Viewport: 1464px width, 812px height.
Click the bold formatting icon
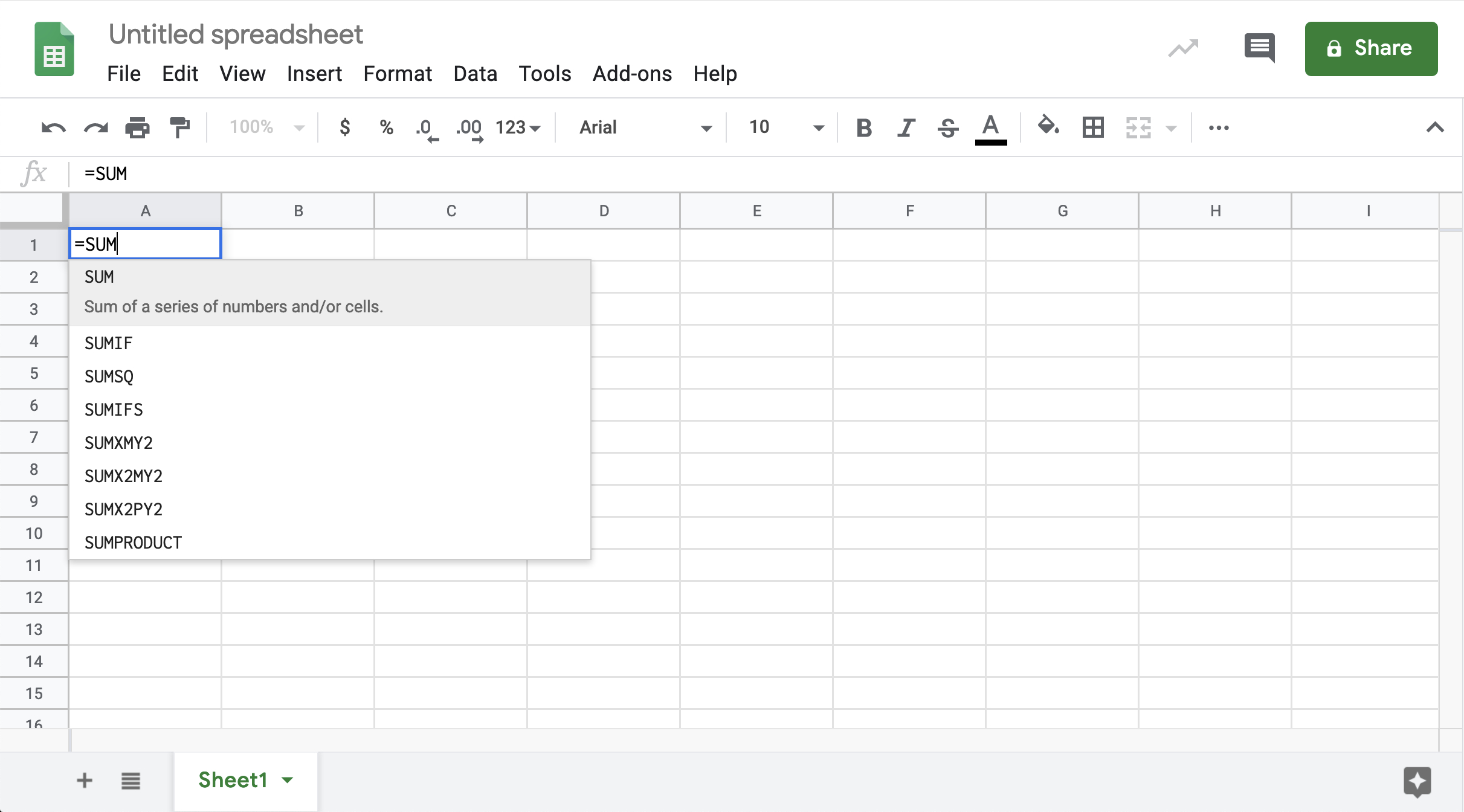(x=862, y=128)
